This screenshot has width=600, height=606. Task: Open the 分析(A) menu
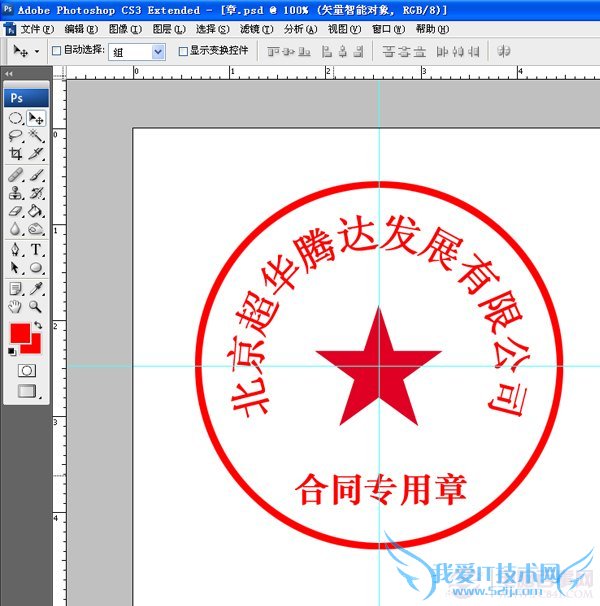[300, 29]
